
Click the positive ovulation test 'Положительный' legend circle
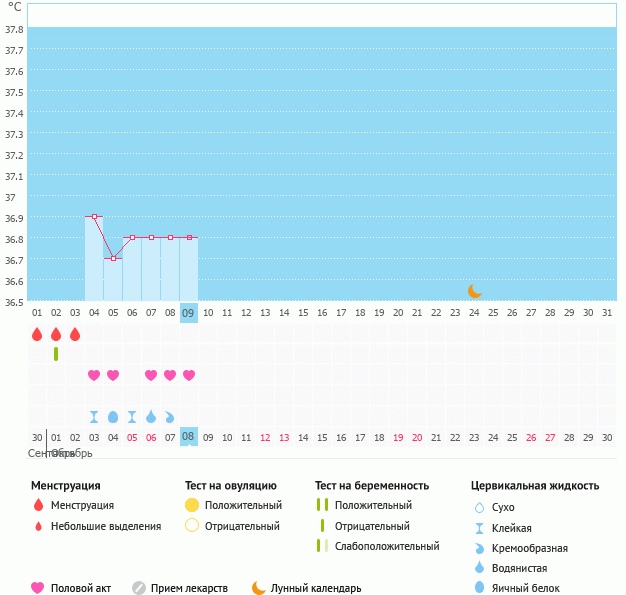pos(192,506)
